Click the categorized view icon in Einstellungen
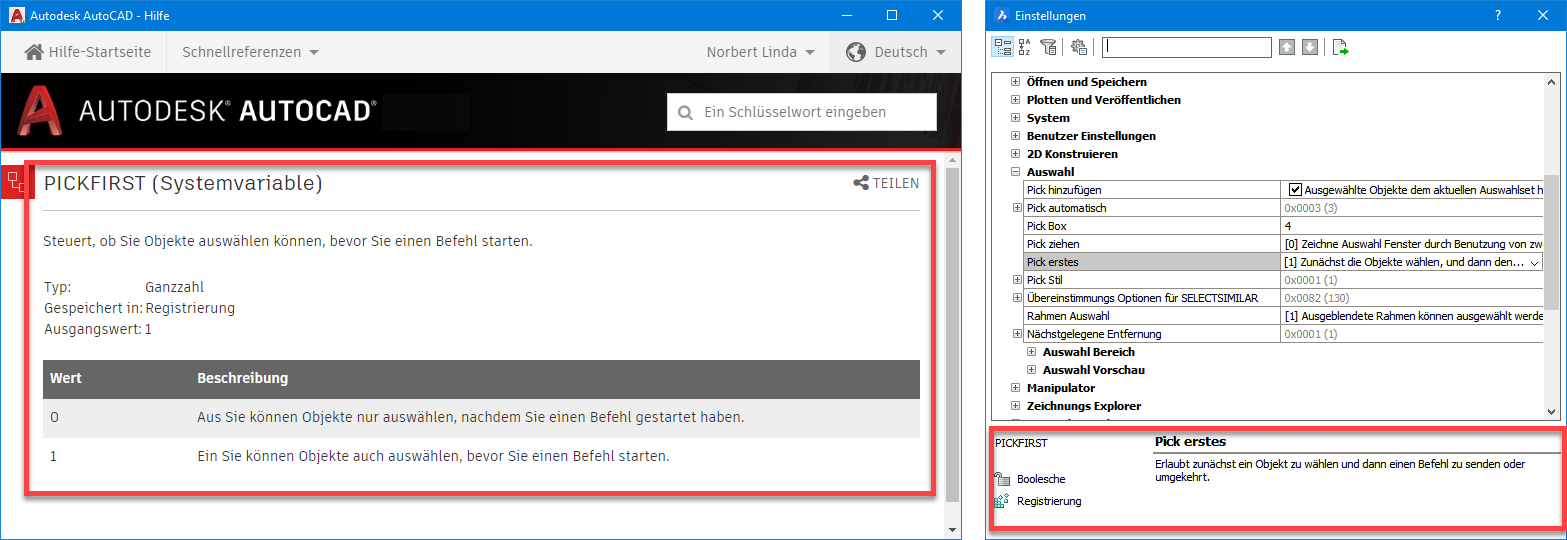 coord(1003,47)
